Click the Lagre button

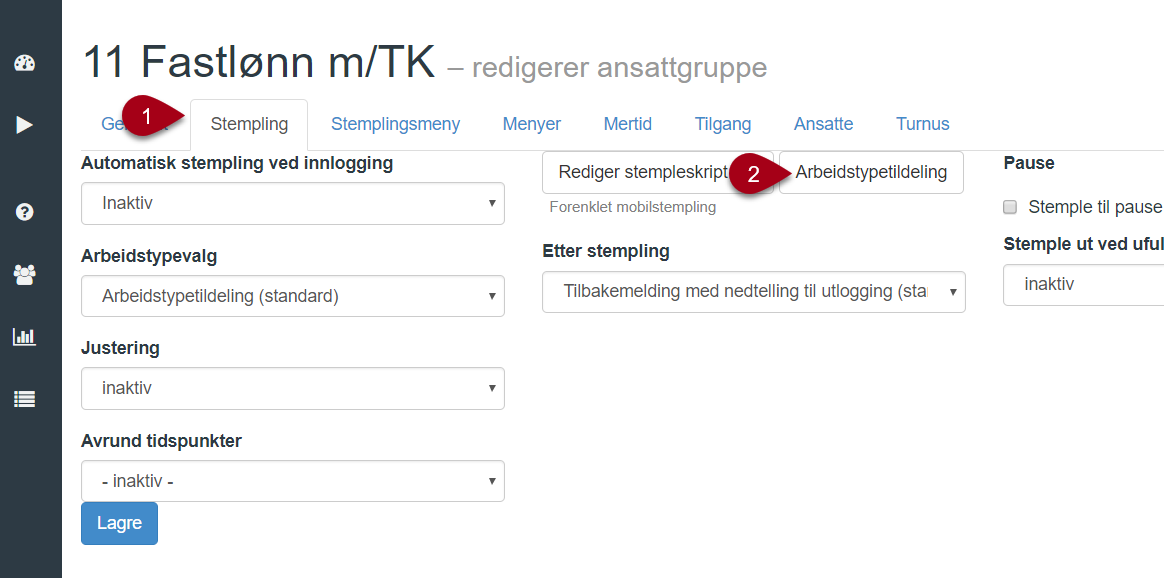(119, 523)
